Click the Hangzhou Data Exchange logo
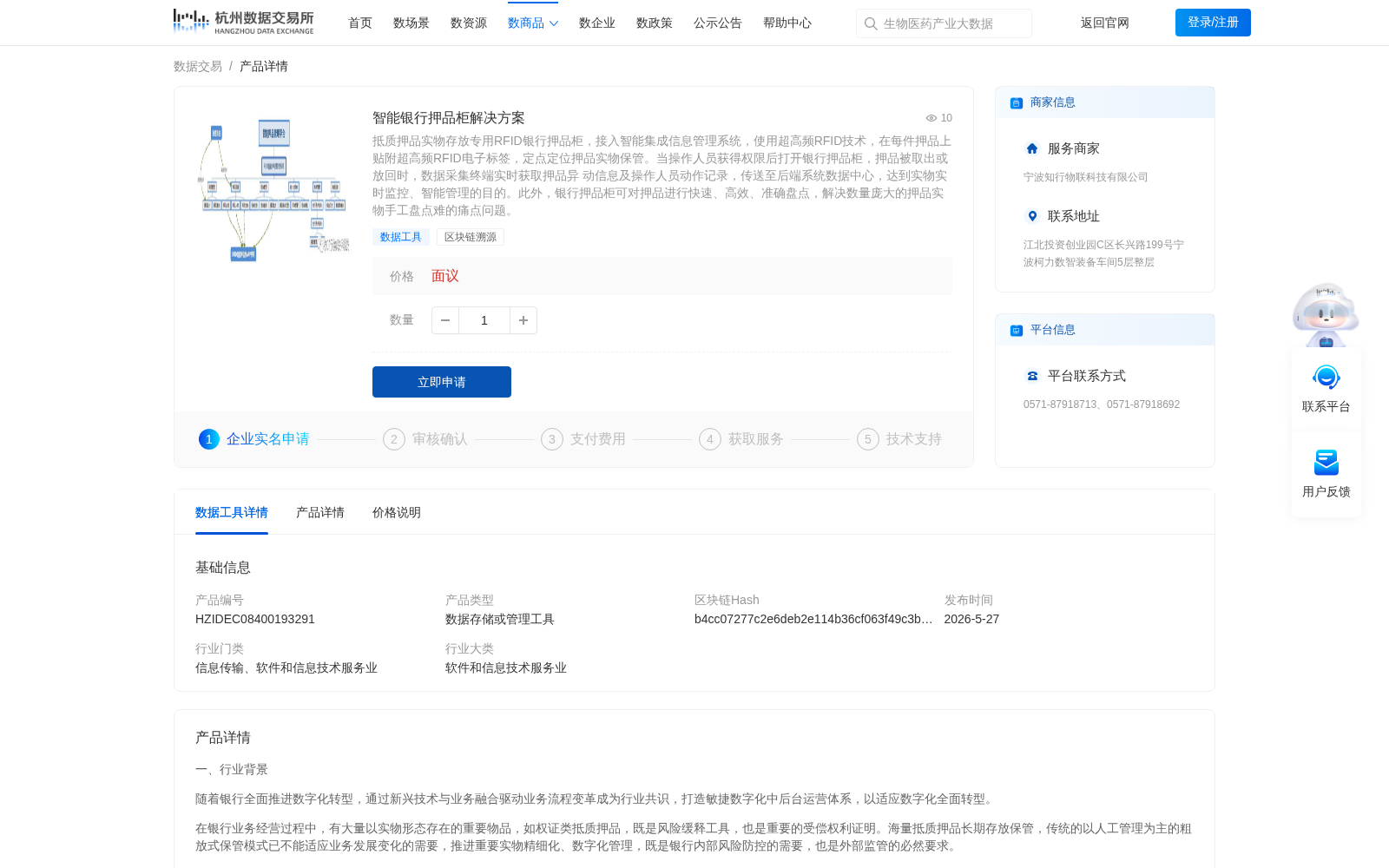 pos(243,22)
